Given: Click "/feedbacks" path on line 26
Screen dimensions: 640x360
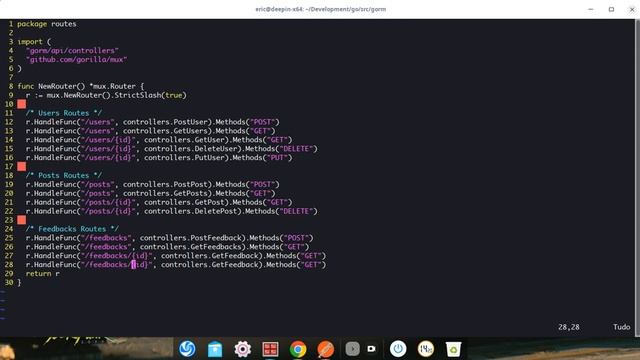Looking at the screenshot, I should [x=106, y=247].
